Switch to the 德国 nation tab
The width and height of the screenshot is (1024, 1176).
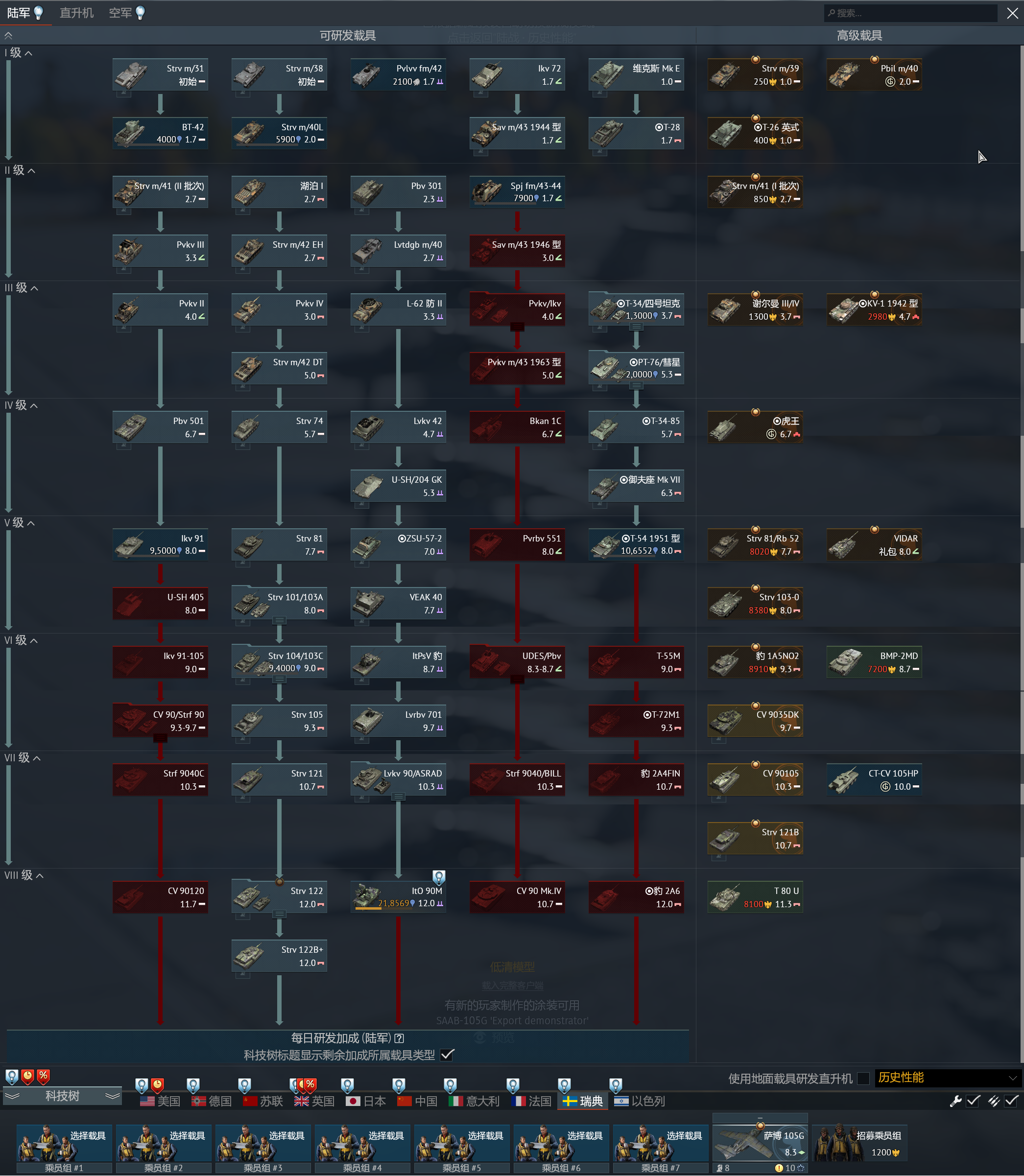click(x=212, y=1101)
